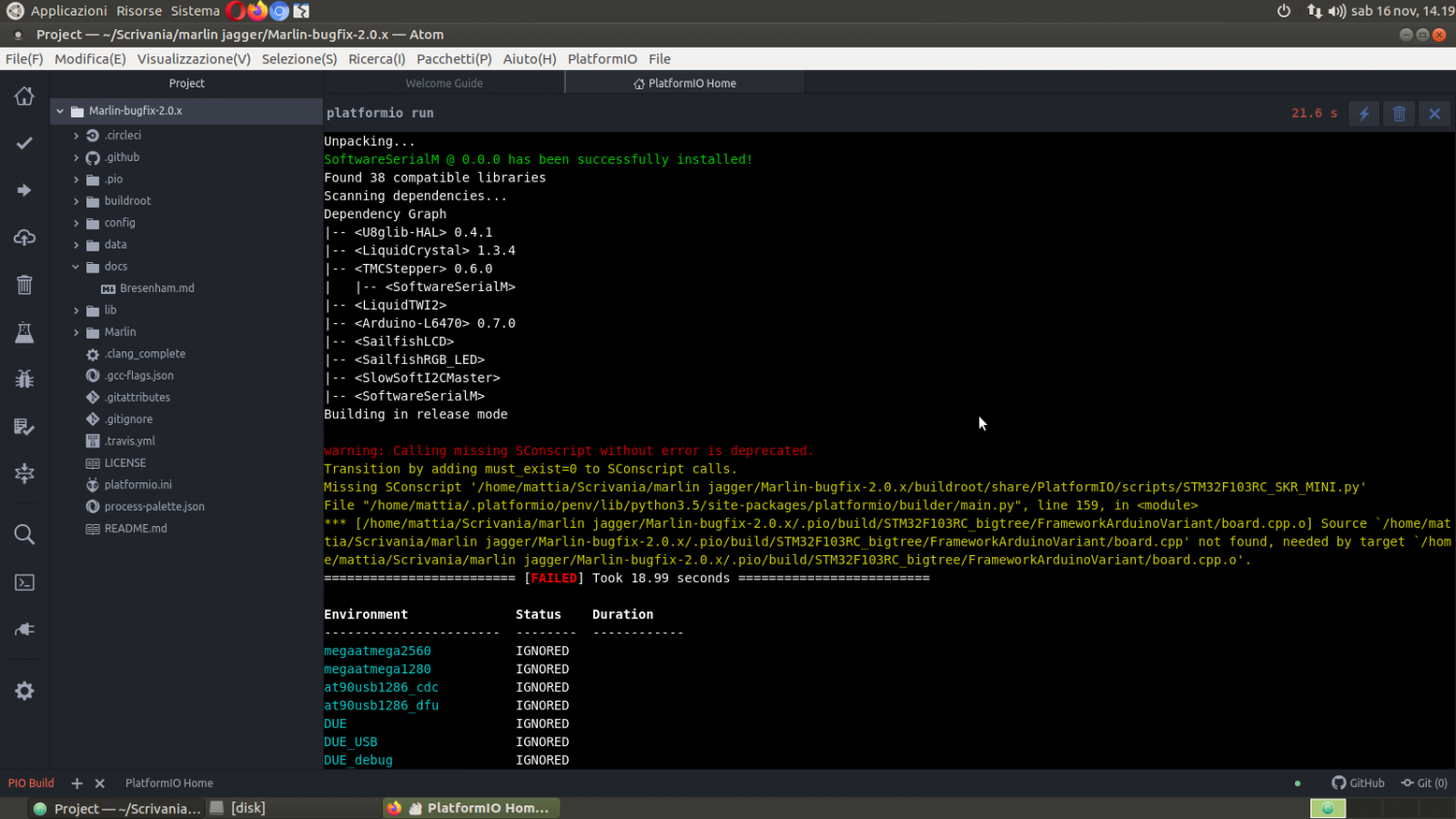Click the power icon in the top panel
The image size is (1456, 819).
[1283, 11]
